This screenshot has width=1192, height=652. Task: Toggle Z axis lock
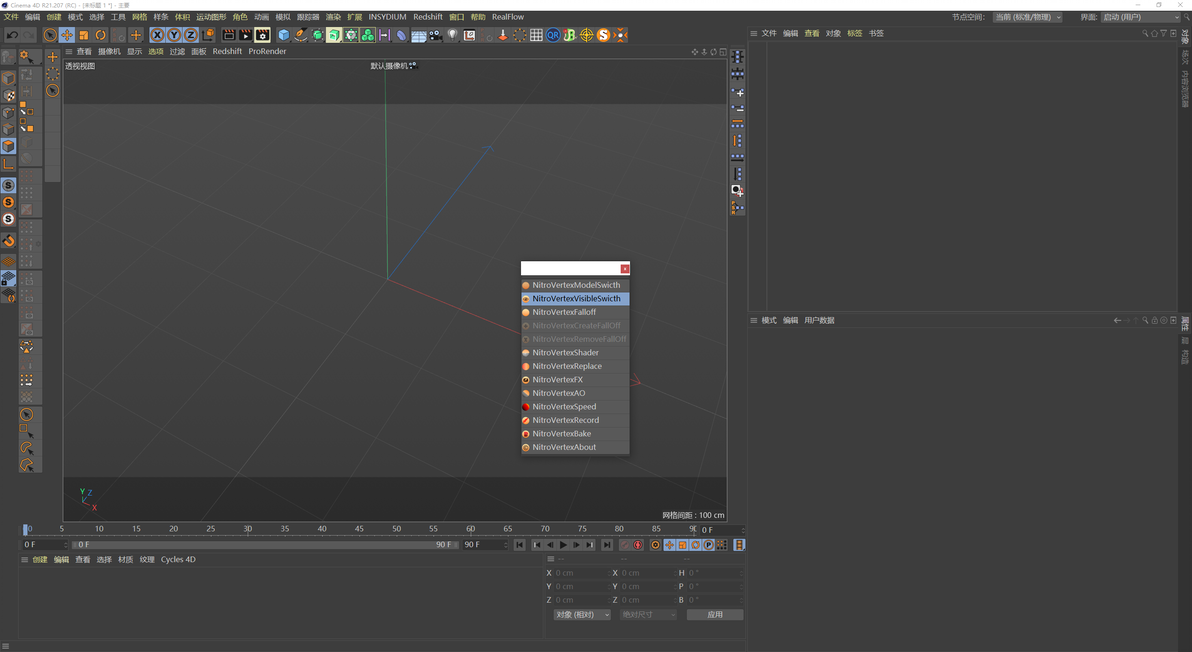[190, 35]
